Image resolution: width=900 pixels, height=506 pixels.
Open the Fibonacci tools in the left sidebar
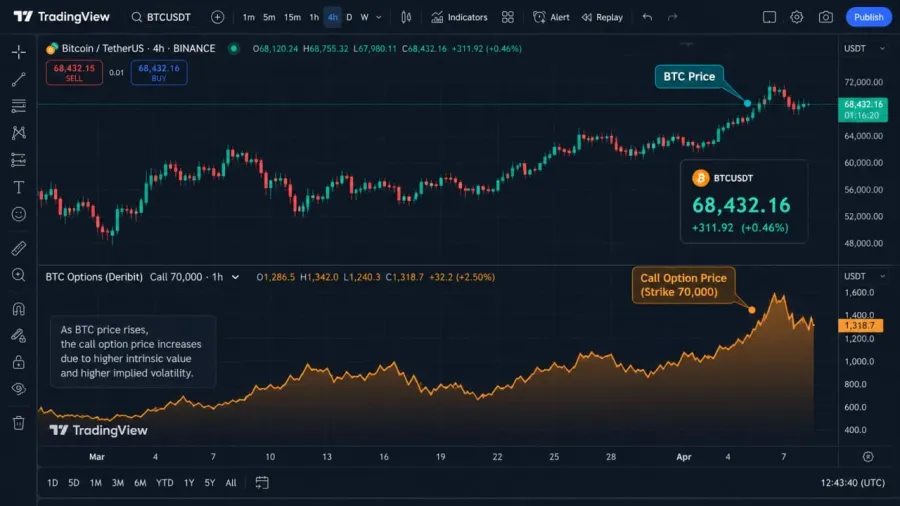point(18,106)
